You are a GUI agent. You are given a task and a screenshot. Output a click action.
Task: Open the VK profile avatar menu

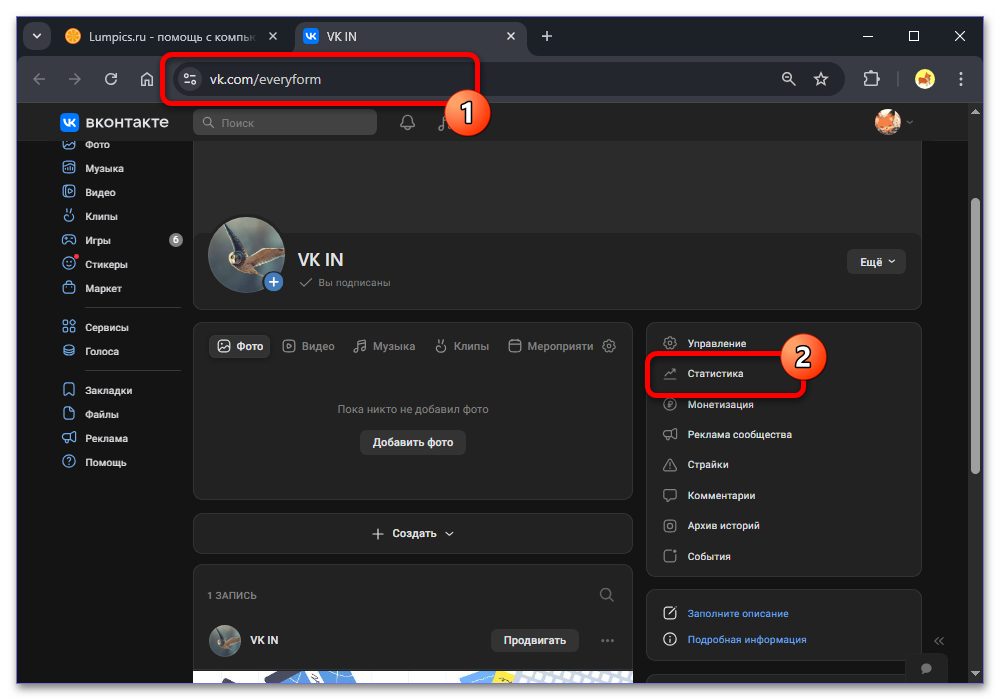pyautogui.click(x=893, y=122)
